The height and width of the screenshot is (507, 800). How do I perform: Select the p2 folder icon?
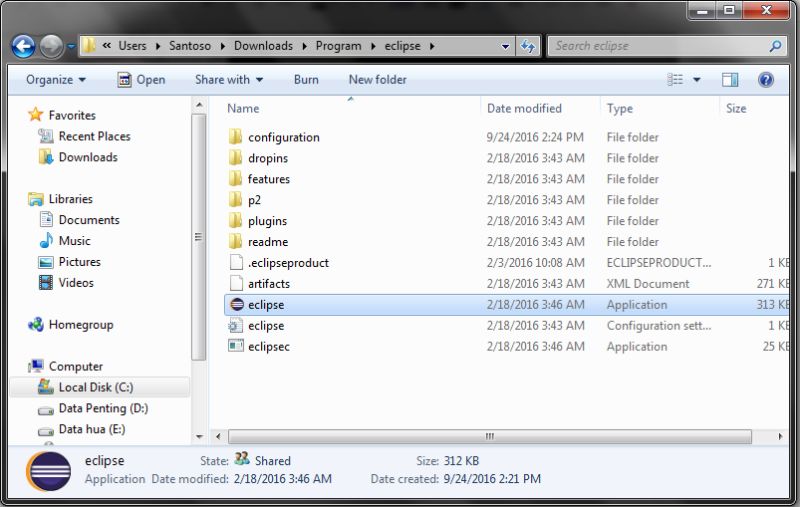click(x=236, y=199)
